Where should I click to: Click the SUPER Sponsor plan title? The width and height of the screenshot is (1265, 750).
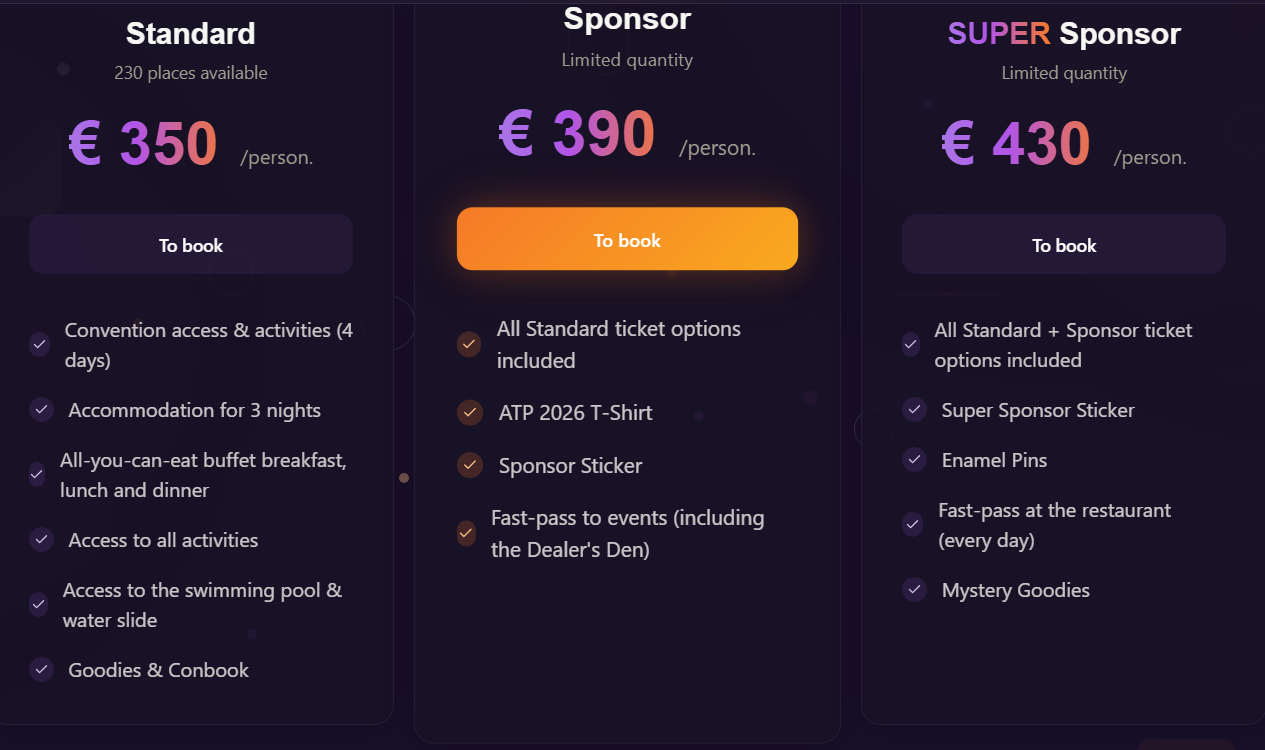click(x=1064, y=34)
